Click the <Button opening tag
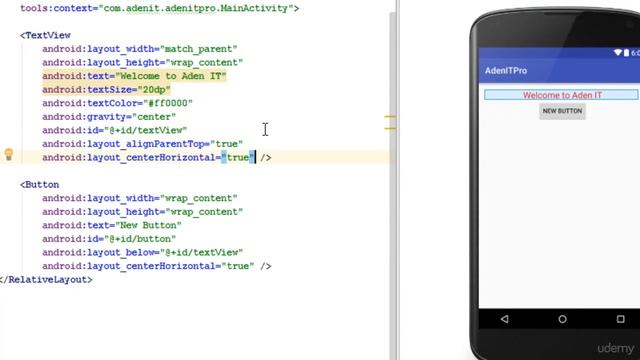Screen dimensions: 640x360 [x=40, y=184]
